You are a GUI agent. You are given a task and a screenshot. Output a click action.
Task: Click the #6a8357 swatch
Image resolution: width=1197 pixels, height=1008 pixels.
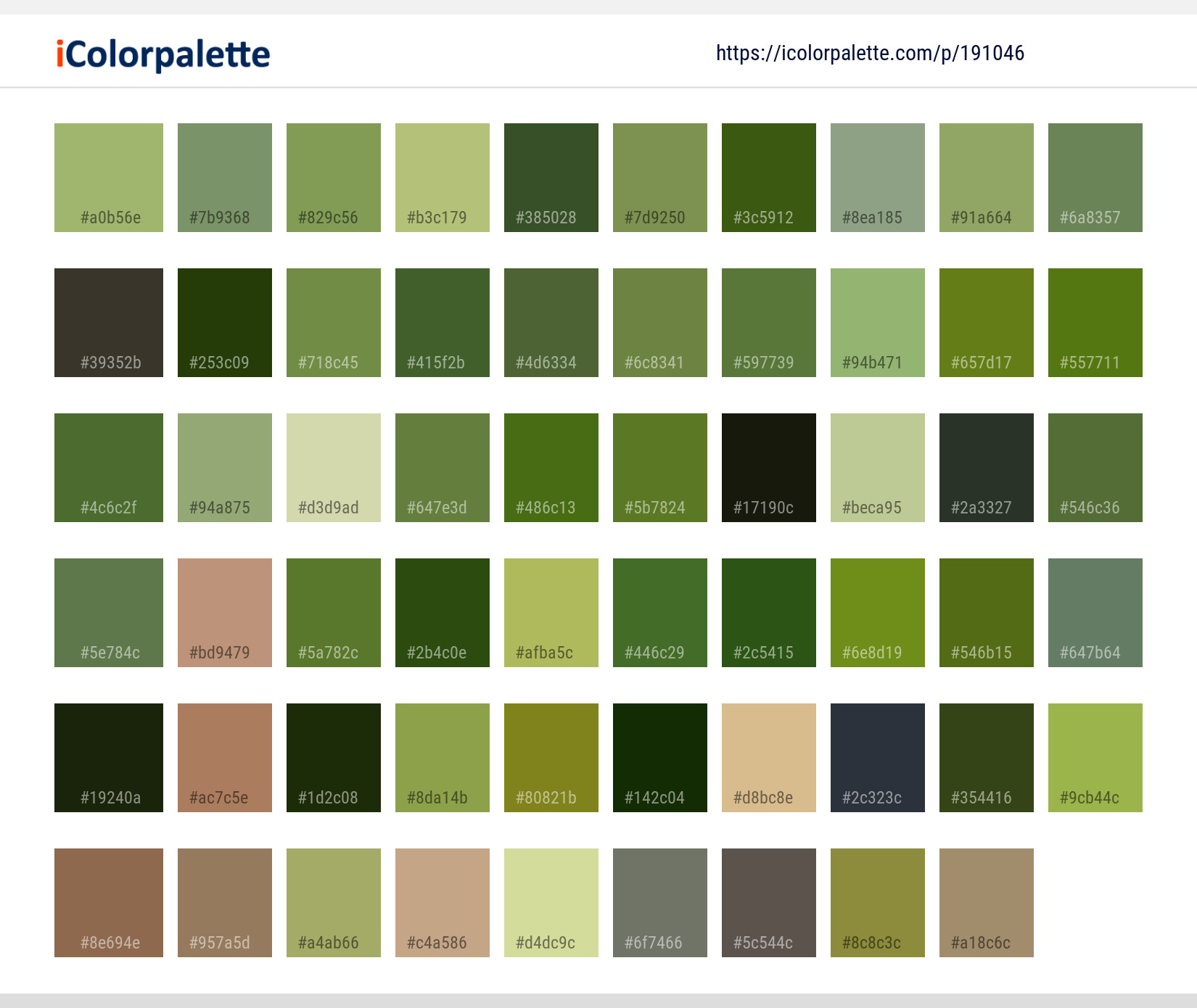[x=1095, y=178]
